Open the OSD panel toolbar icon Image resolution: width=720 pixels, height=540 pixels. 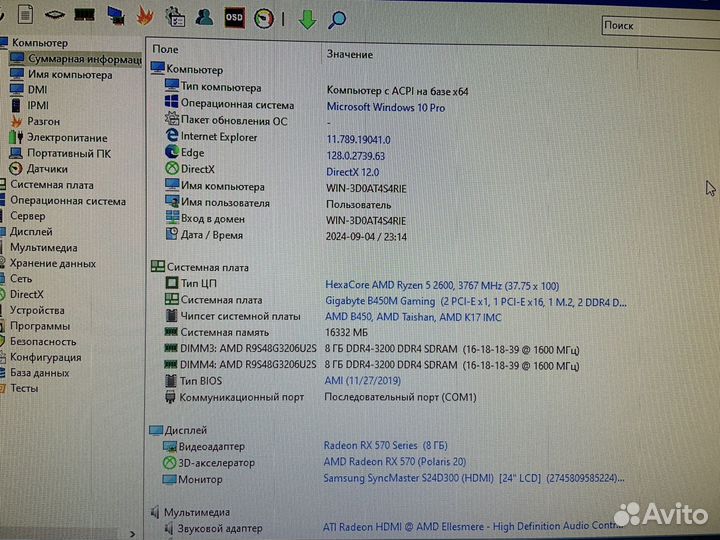(234, 16)
